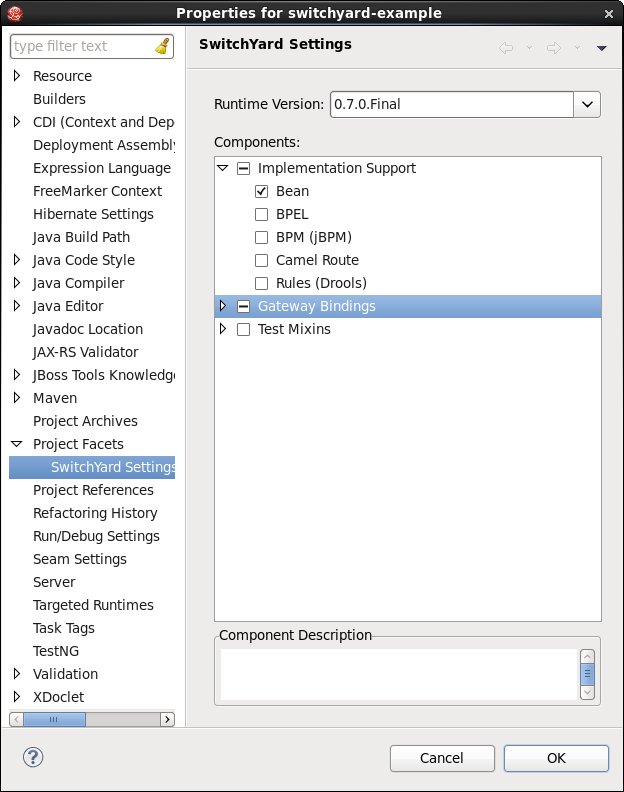Open the forward history dropdown arrow

(577, 48)
